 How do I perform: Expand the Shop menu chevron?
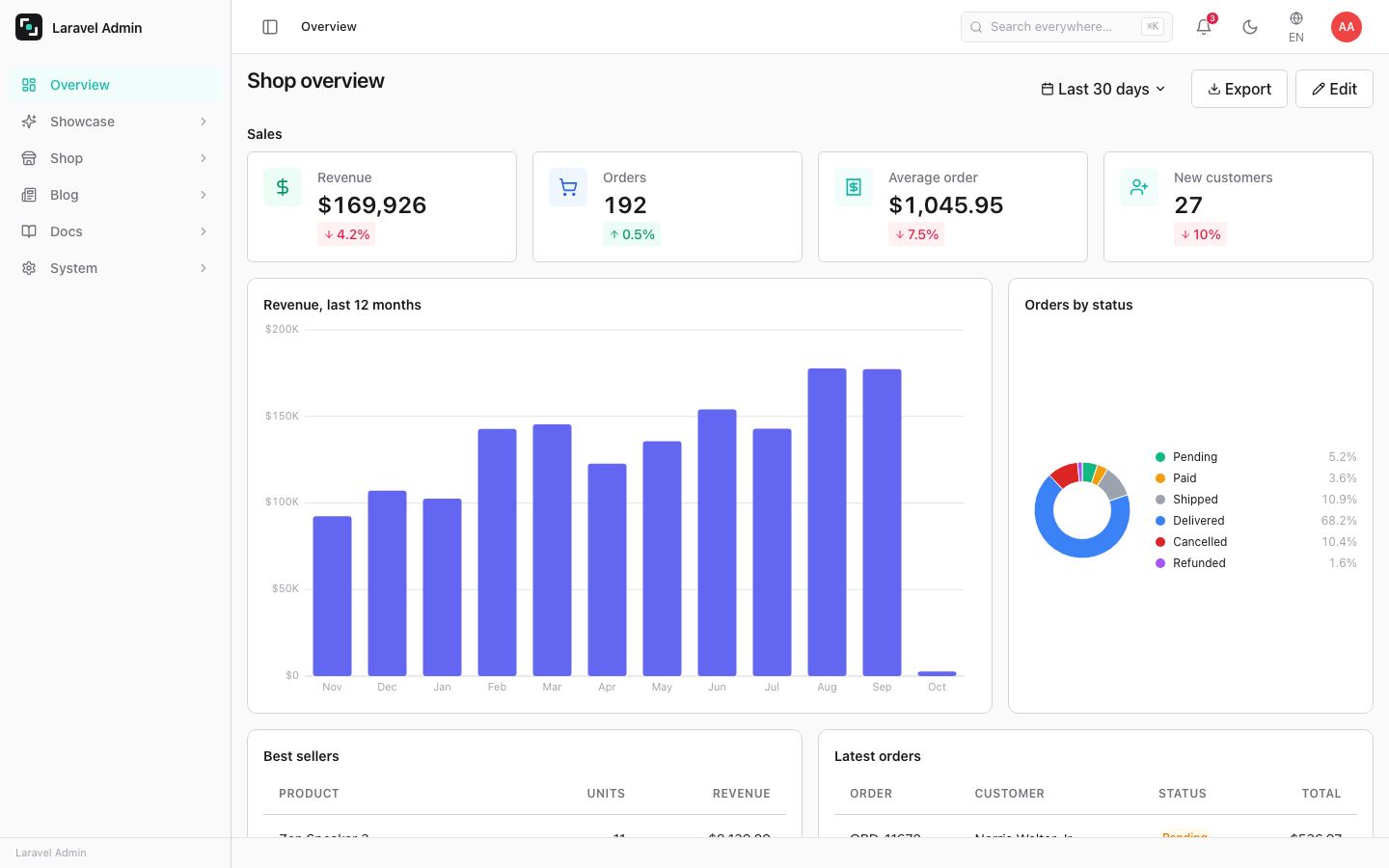(204, 158)
